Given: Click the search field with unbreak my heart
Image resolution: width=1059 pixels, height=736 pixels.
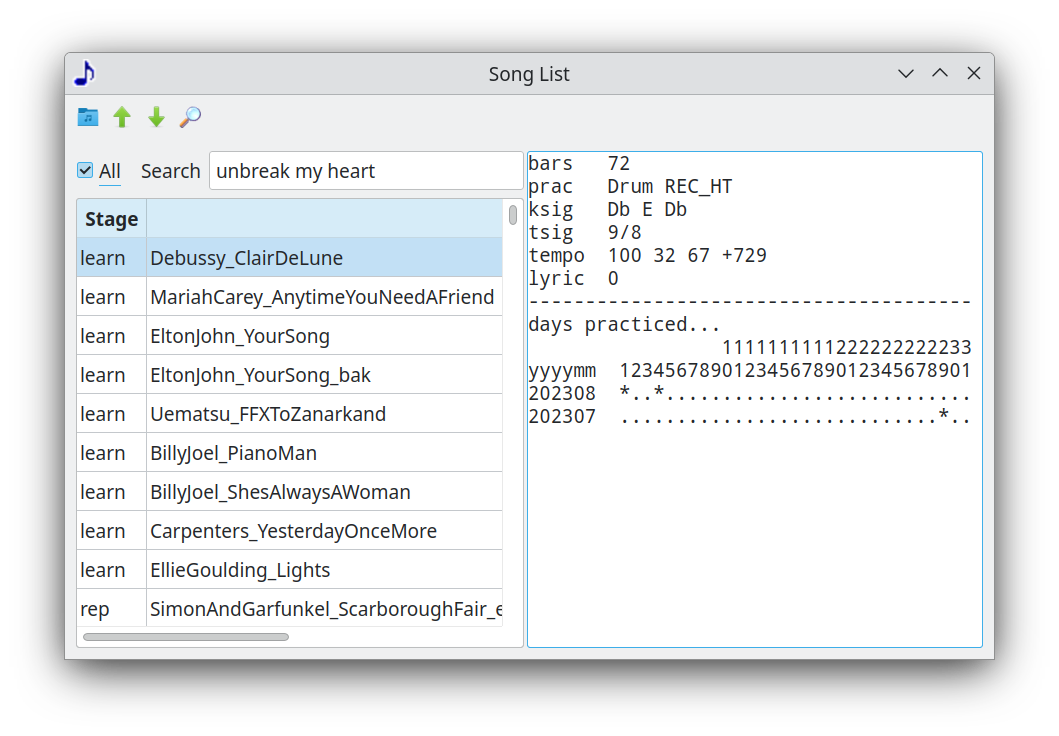Looking at the screenshot, I should click(365, 171).
